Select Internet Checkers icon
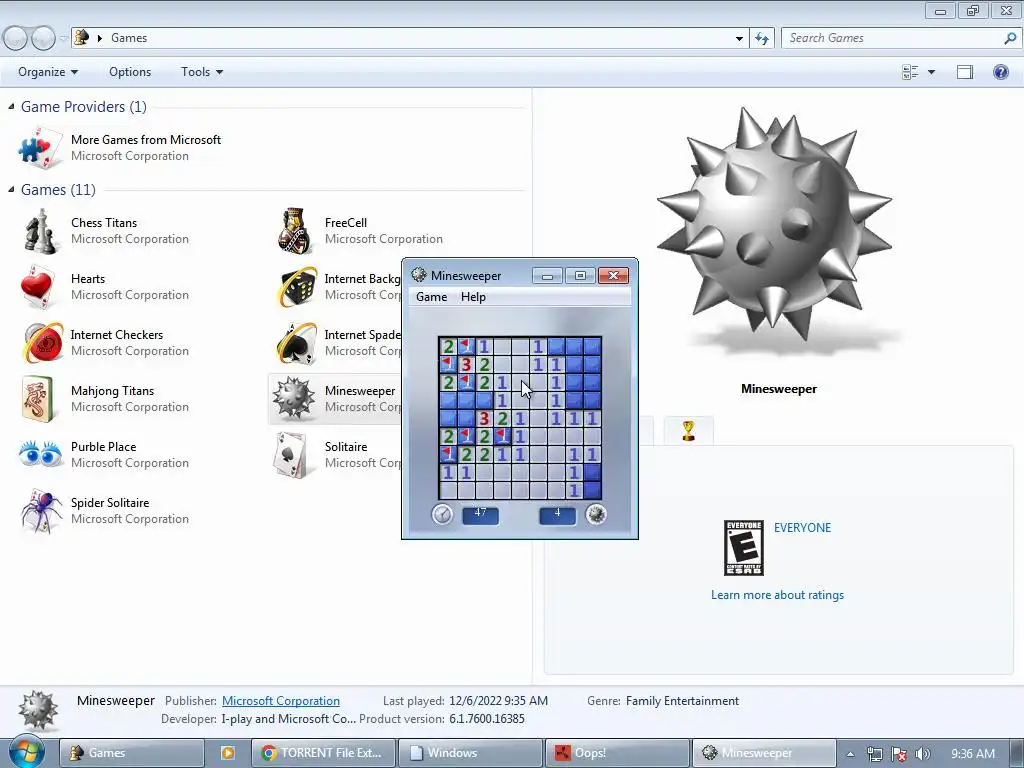This screenshot has height=768, width=1024. point(43,342)
